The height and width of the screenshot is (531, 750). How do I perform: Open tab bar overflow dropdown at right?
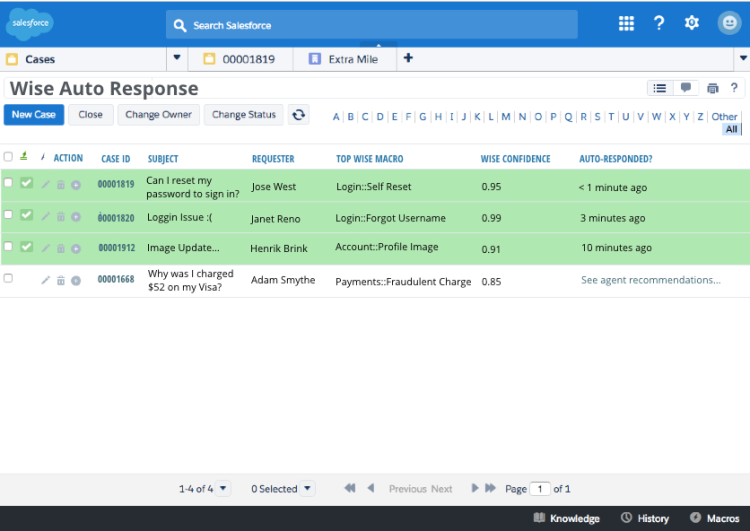click(x=743, y=58)
